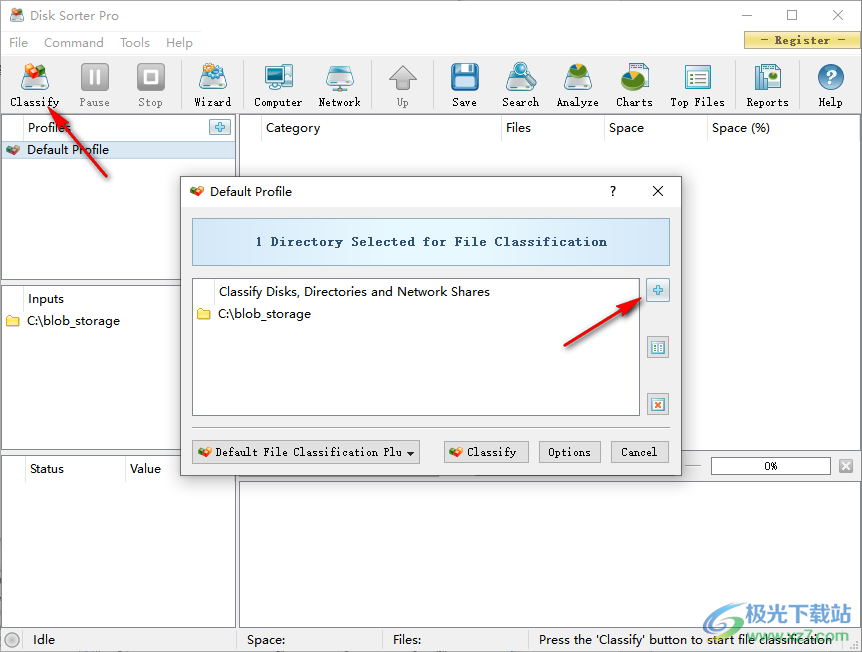Close the Default Profile dialog
The width and height of the screenshot is (862, 652).
click(x=657, y=191)
